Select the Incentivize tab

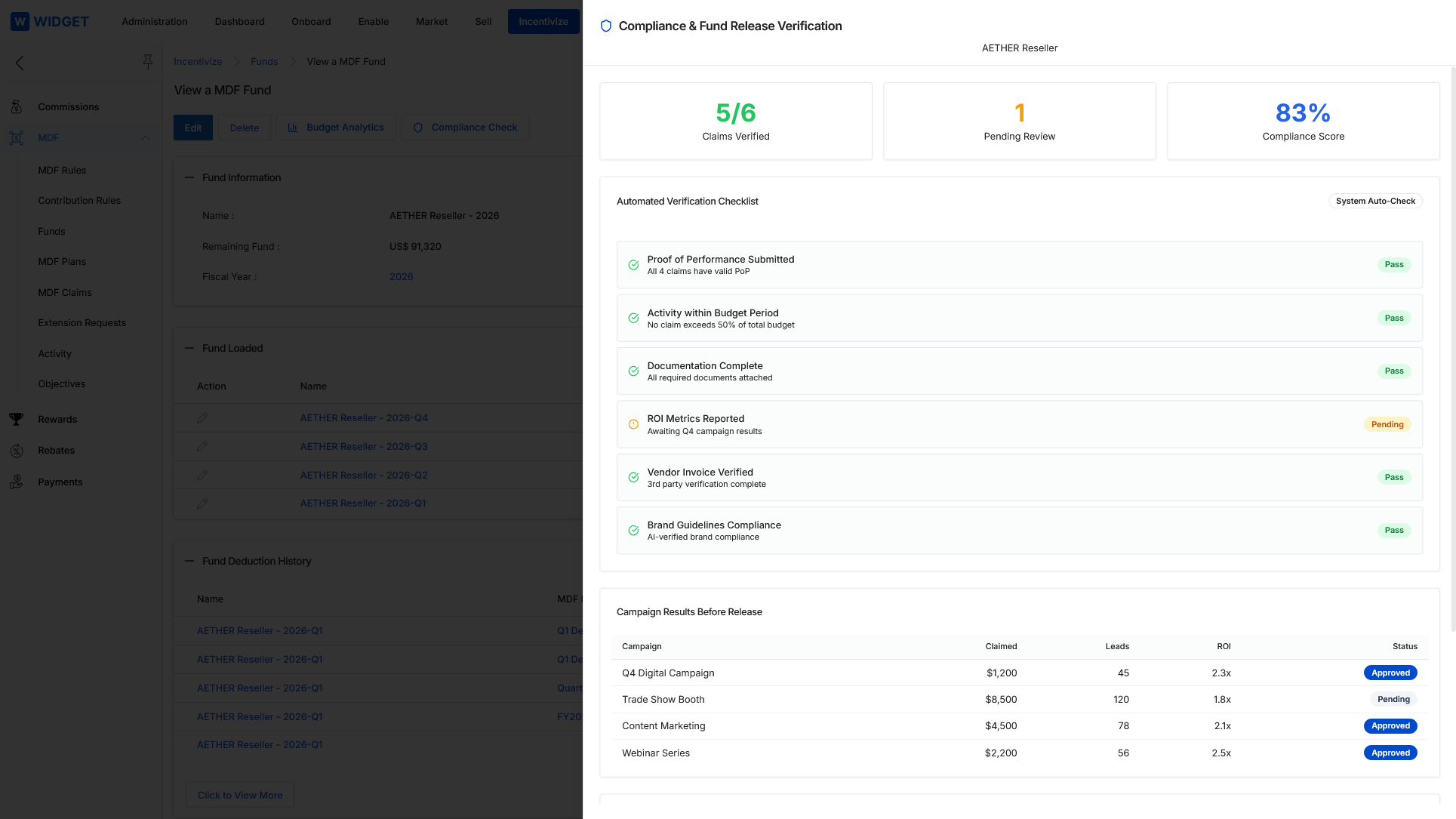(543, 22)
